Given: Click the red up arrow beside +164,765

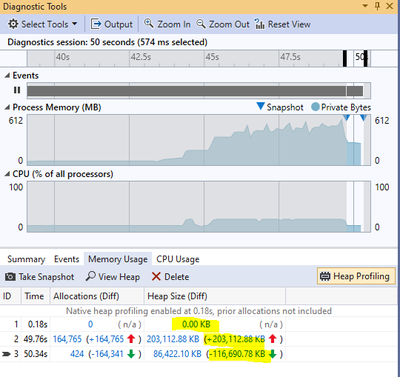Looking at the screenshot, I should [131, 339].
